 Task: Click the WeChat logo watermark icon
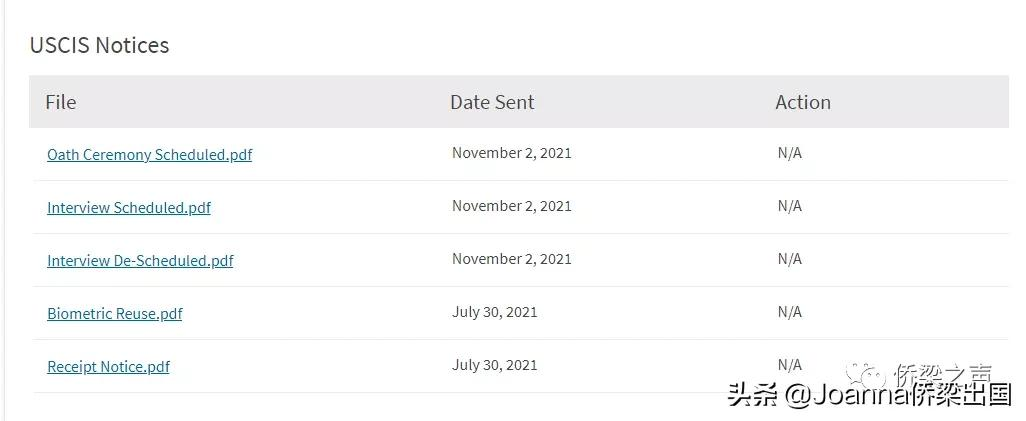[866, 376]
